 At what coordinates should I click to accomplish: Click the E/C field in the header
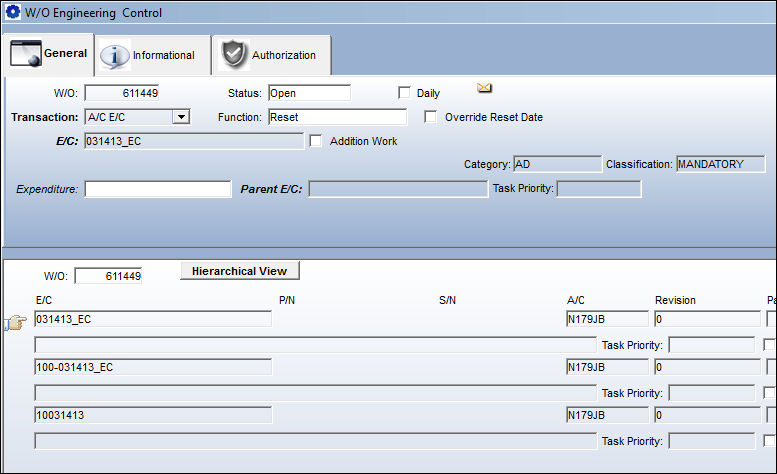194,141
